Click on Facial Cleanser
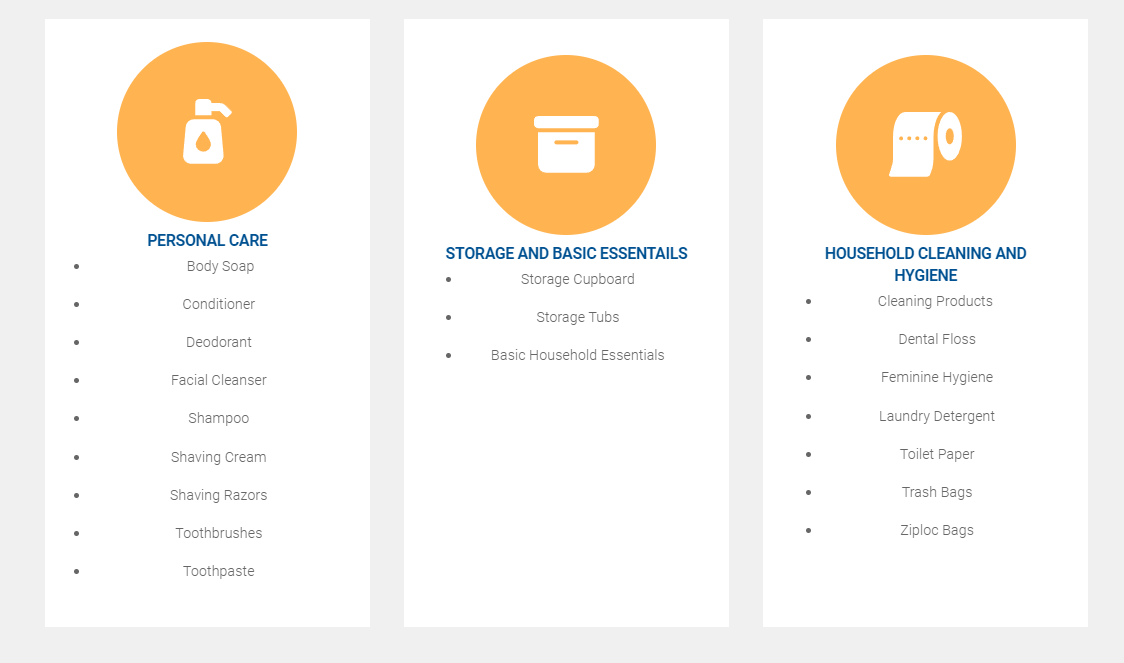The width and height of the screenshot is (1124, 663). click(x=219, y=381)
